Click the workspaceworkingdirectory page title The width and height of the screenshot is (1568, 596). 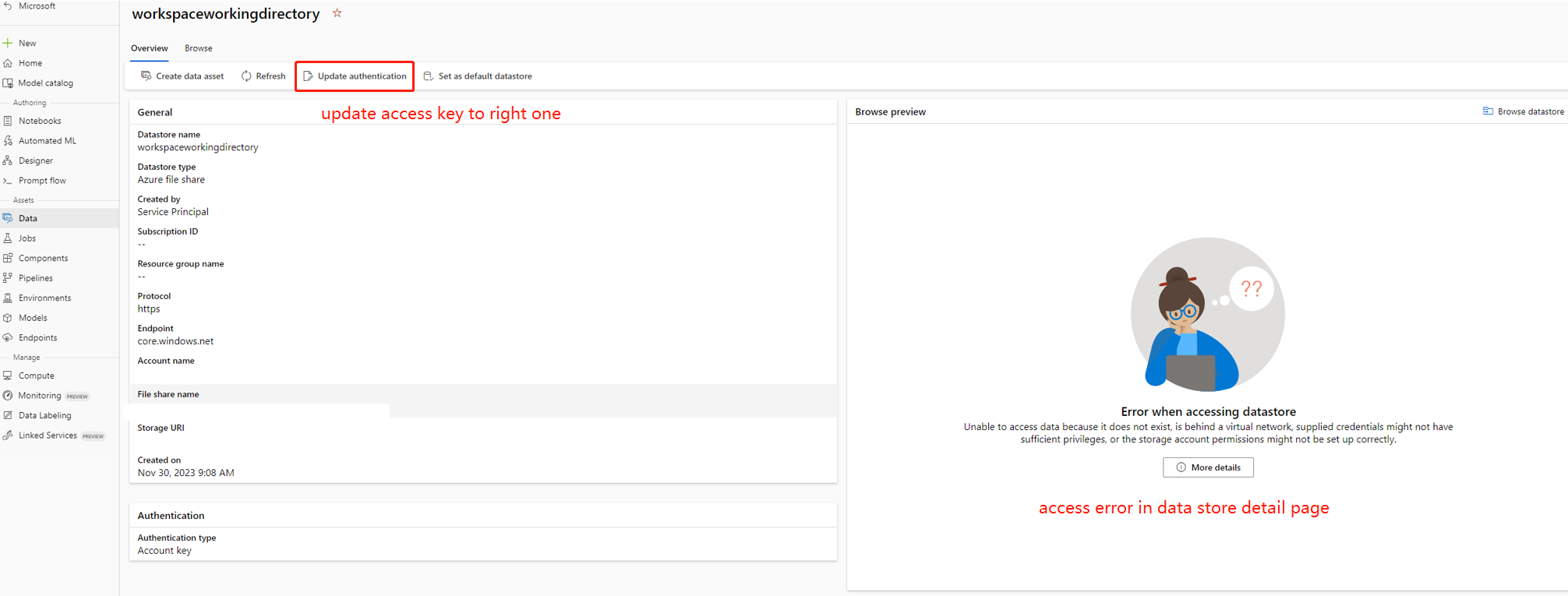click(226, 14)
